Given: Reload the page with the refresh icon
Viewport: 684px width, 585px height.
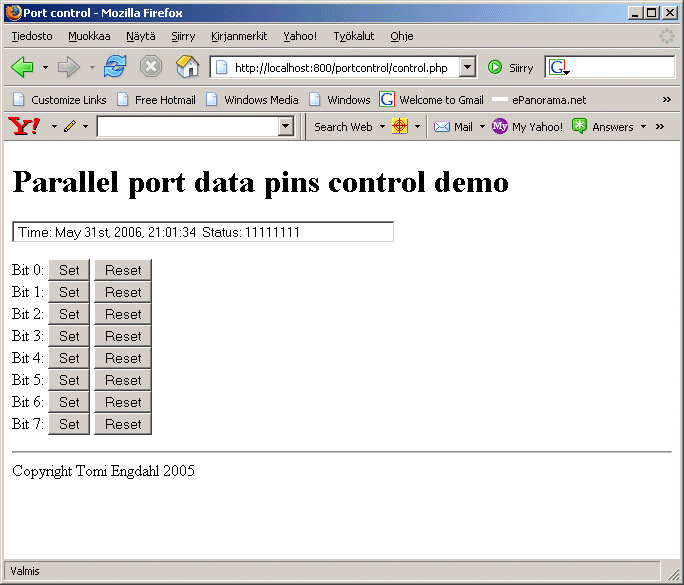Looking at the screenshot, I should pos(115,67).
